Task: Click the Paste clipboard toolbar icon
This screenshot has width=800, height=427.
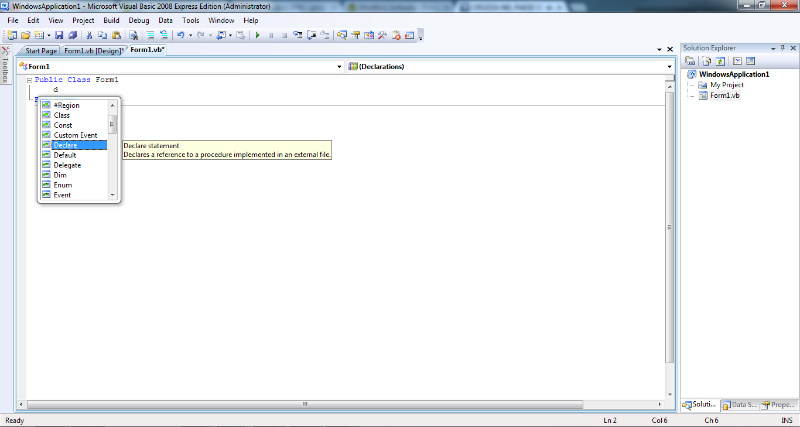Action: click(117, 35)
